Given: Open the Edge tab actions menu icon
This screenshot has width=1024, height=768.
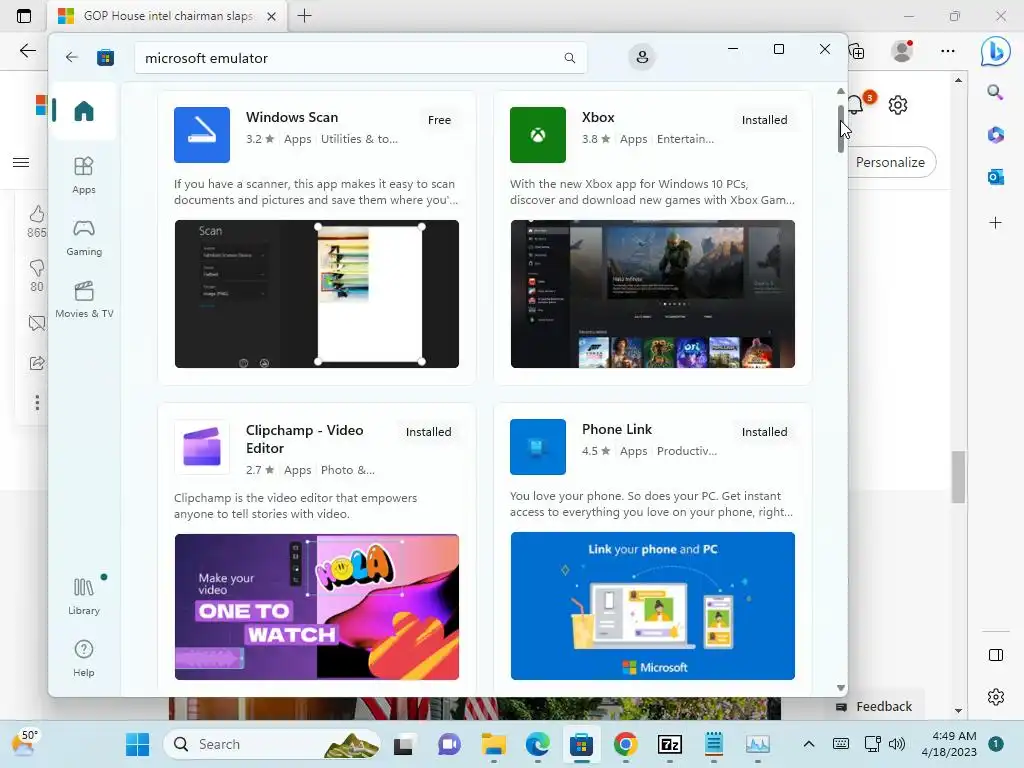Looking at the screenshot, I should tap(24, 16).
